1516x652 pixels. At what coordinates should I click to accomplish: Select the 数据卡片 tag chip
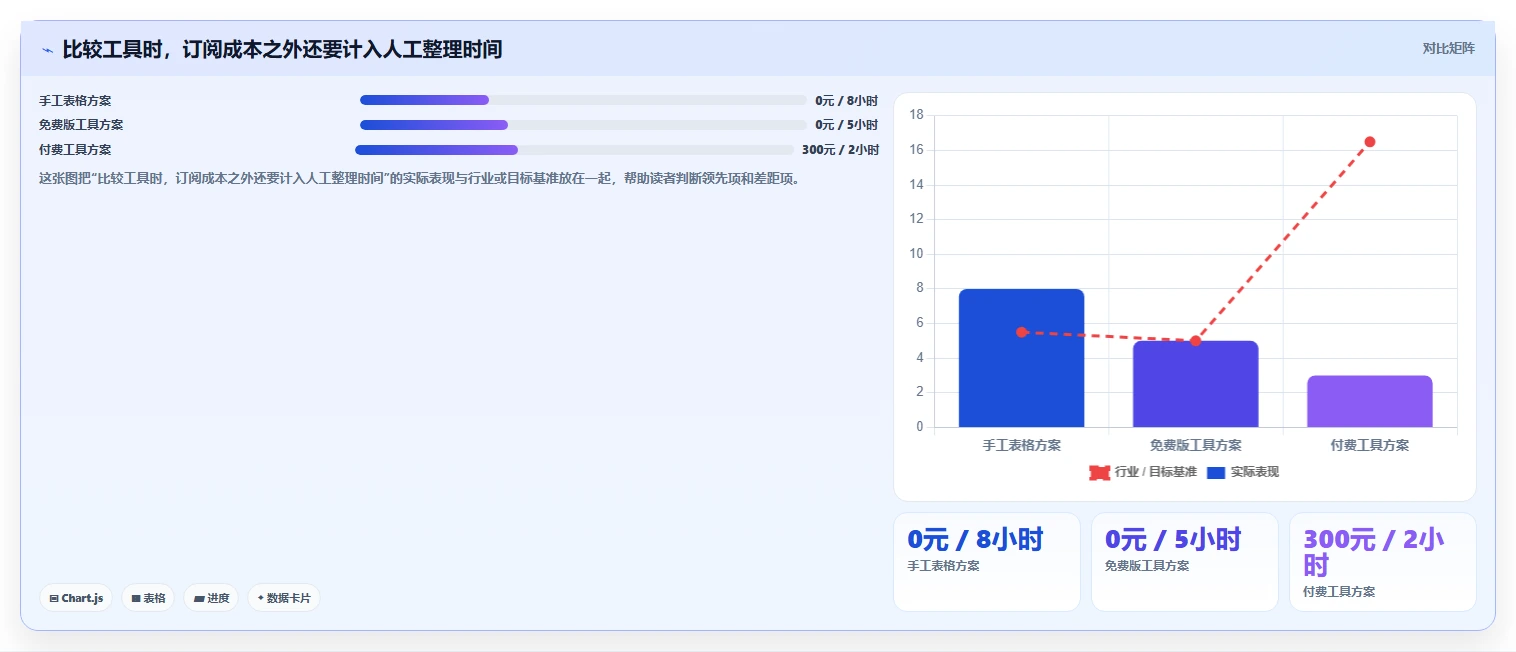click(284, 598)
